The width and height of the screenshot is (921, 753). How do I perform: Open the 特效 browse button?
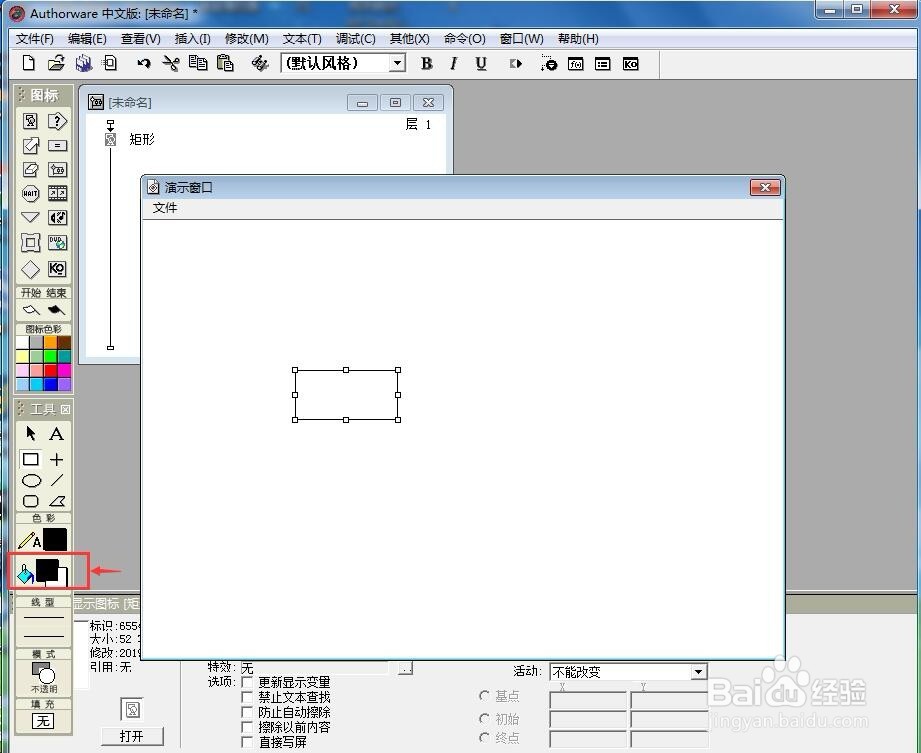point(406,668)
